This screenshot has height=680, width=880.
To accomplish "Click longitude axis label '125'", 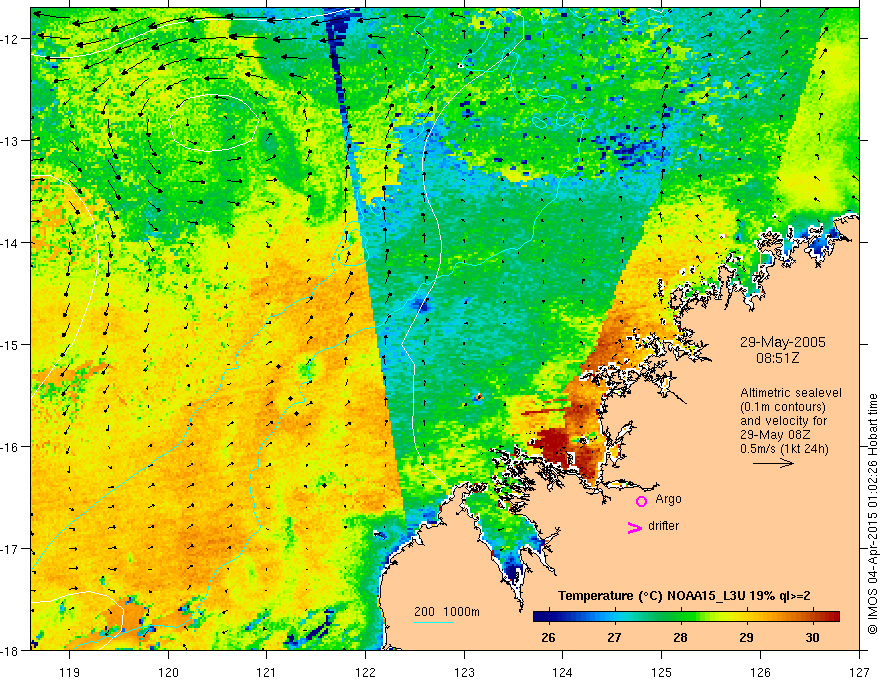I will tap(662, 672).
